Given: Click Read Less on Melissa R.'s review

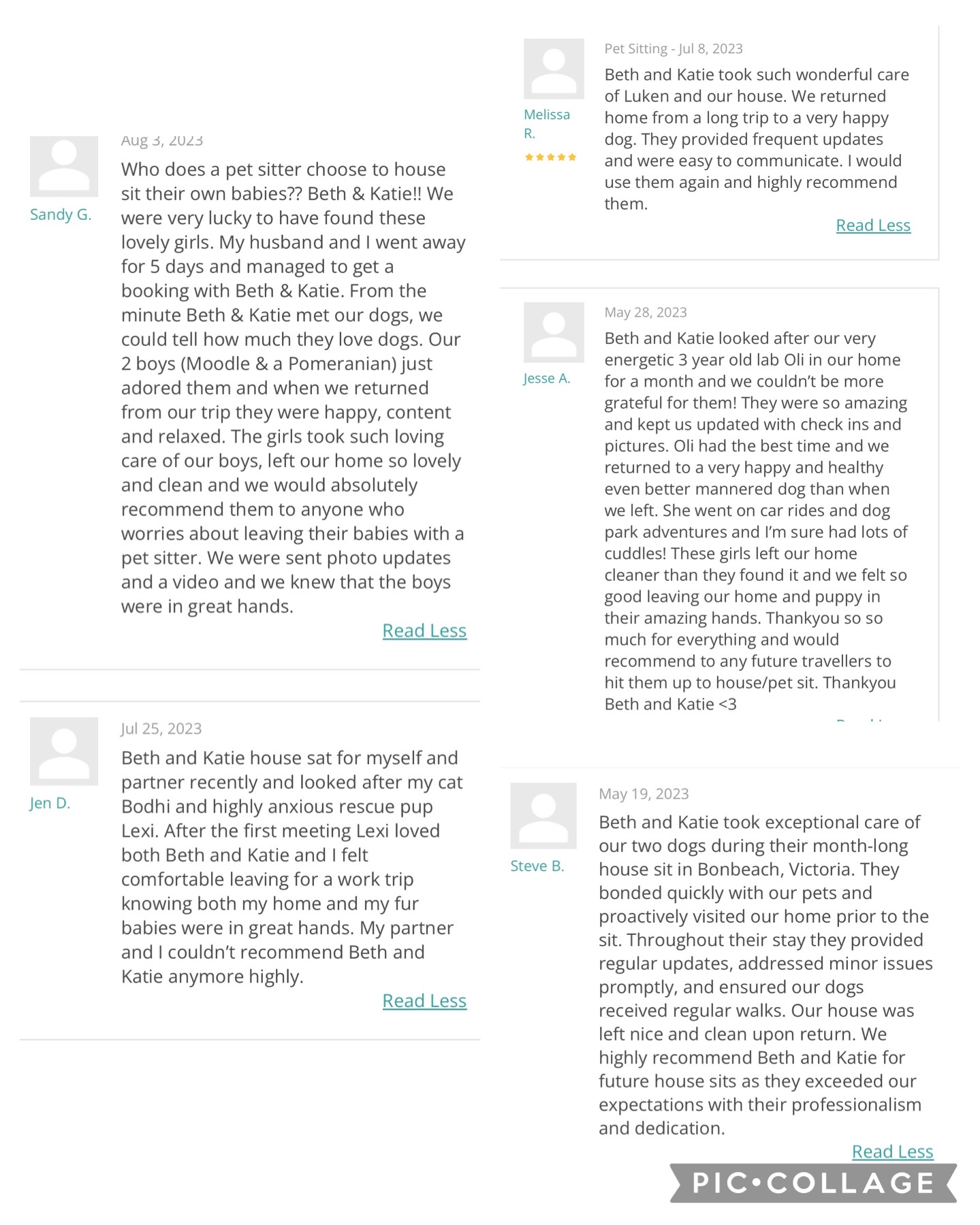Looking at the screenshot, I should coord(873,225).
